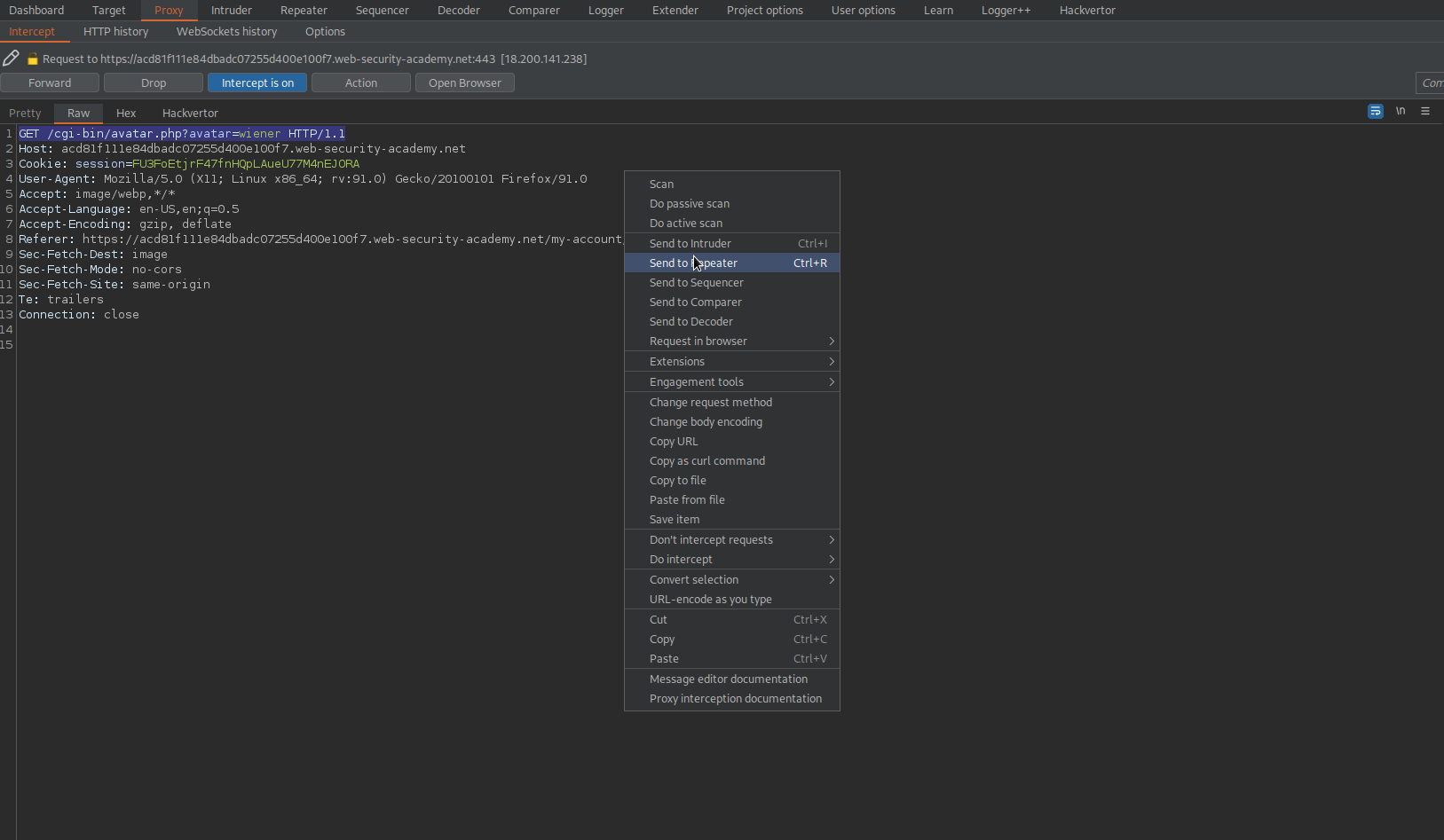This screenshot has width=1444, height=840.
Task: Open the Action button menu
Action: pyautogui.click(x=361, y=82)
